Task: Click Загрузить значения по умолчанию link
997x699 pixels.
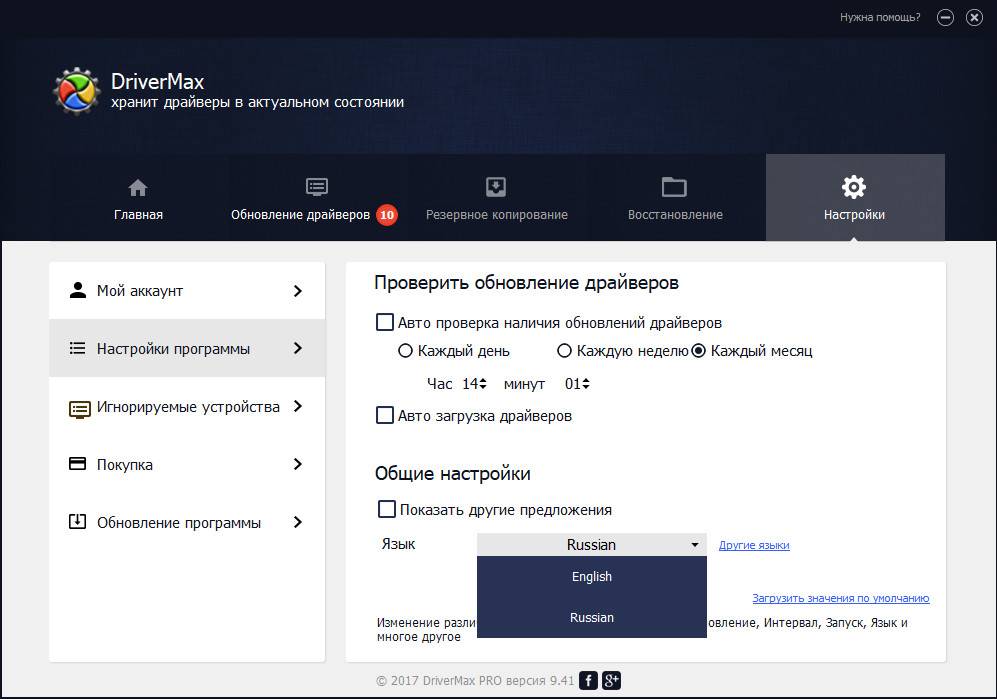Action: (x=841, y=598)
